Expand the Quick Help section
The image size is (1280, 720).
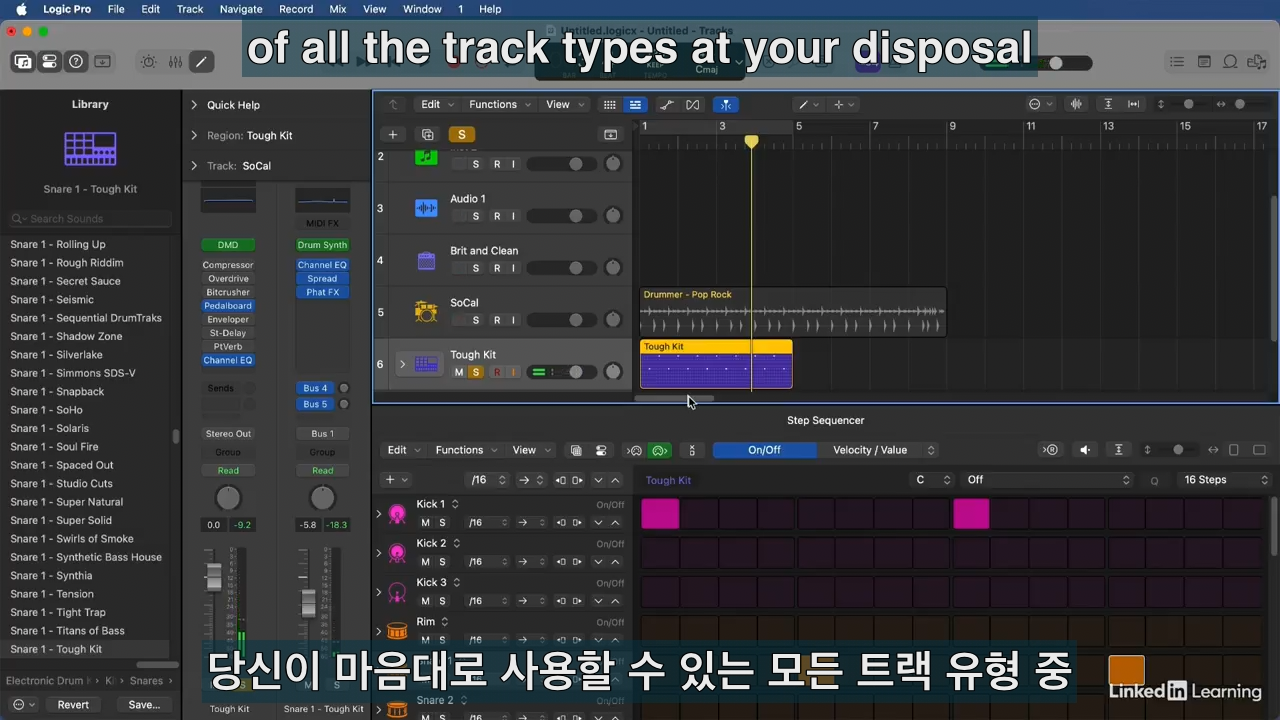(x=194, y=105)
